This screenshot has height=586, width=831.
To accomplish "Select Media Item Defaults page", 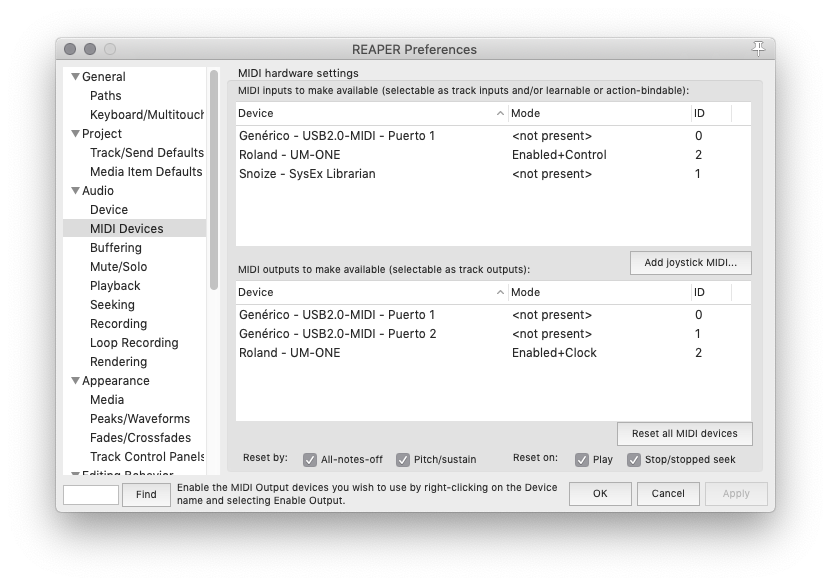I will 146,172.
